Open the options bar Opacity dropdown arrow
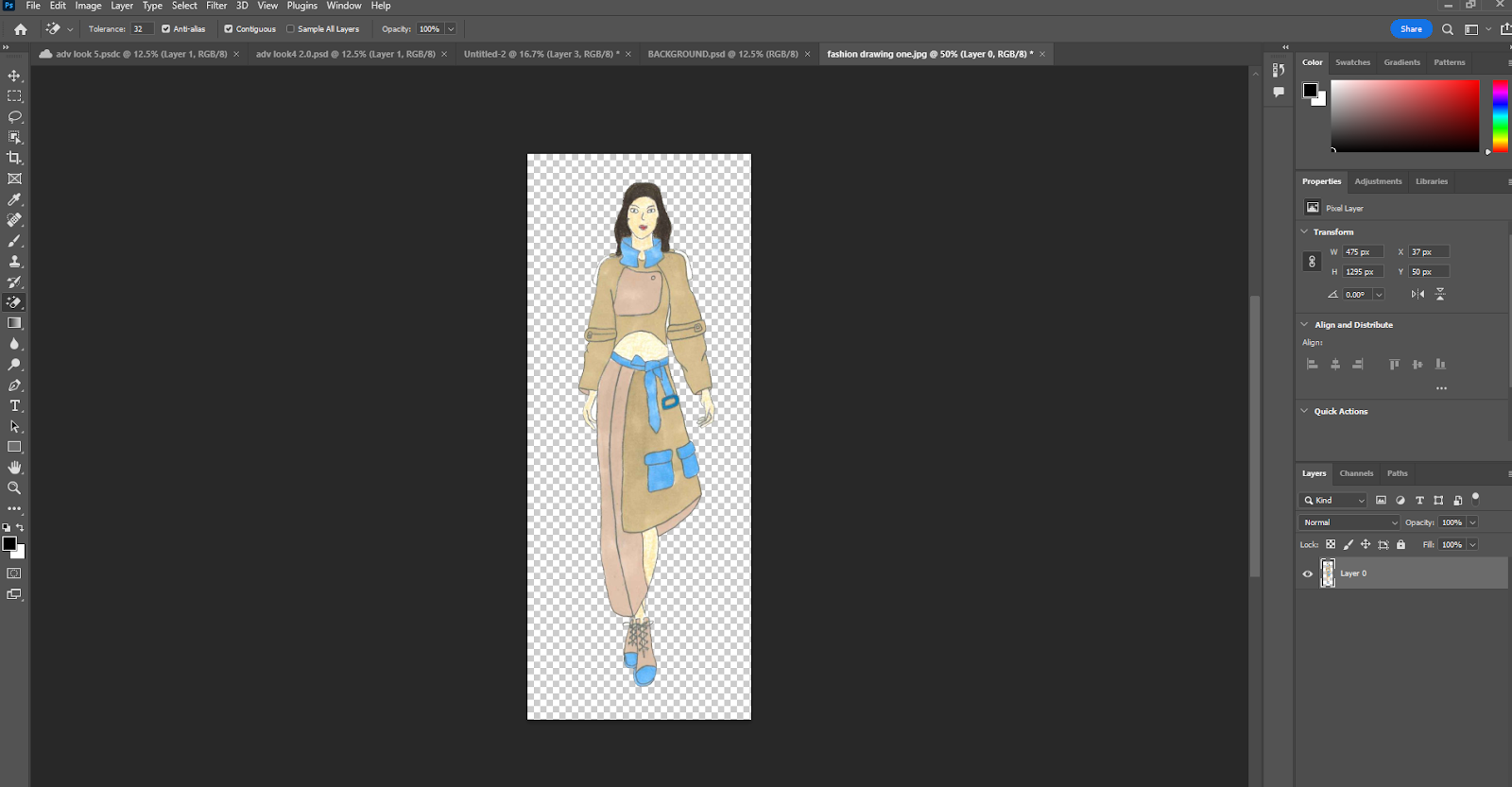1512x787 pixels. click(x=451, y=29)
